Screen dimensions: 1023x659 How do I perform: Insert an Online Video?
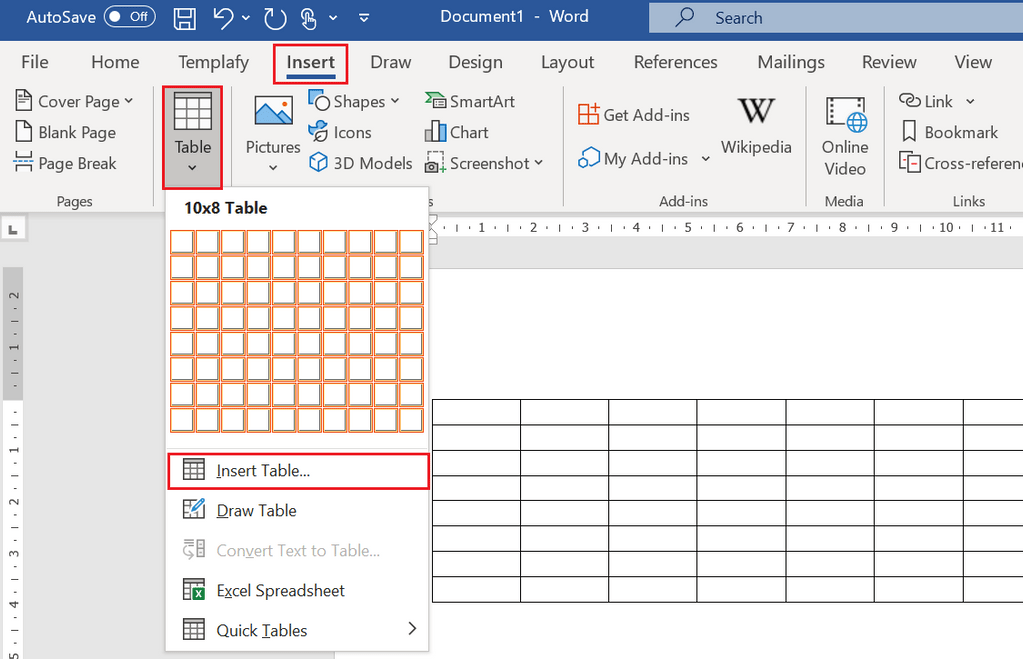(845, 135)
